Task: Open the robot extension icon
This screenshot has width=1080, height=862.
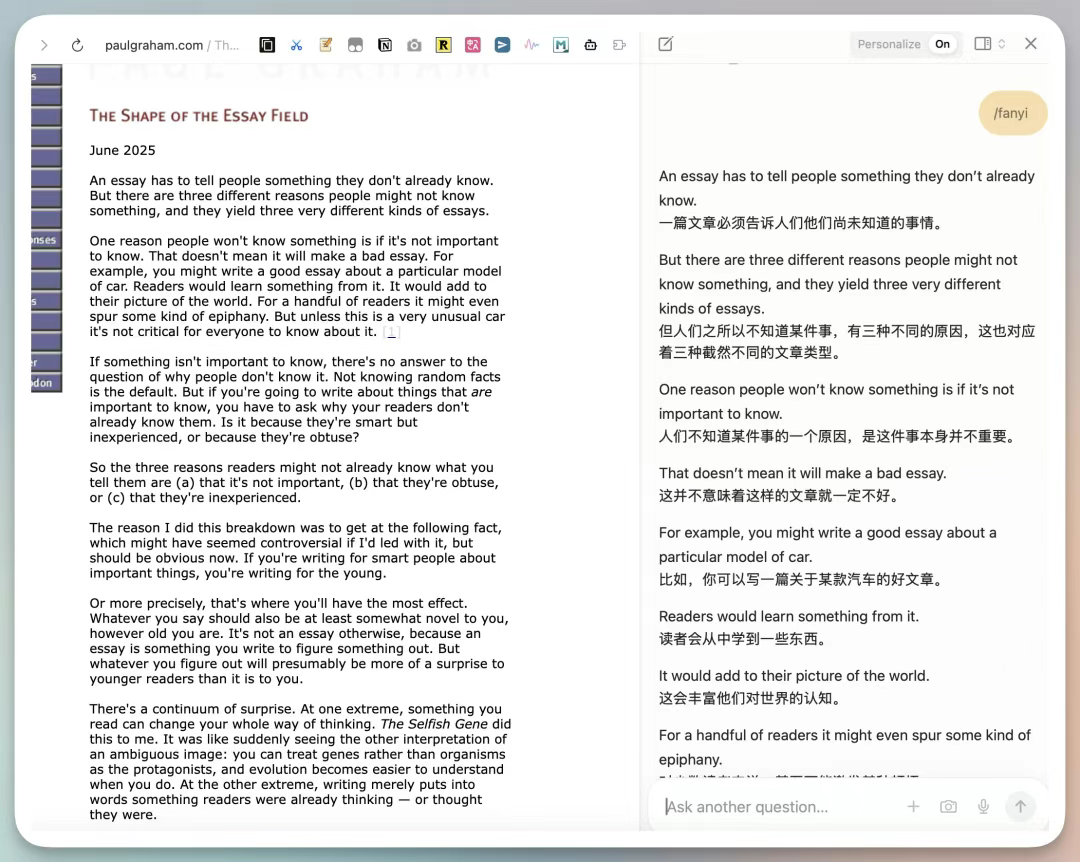Action: (590, 45)
